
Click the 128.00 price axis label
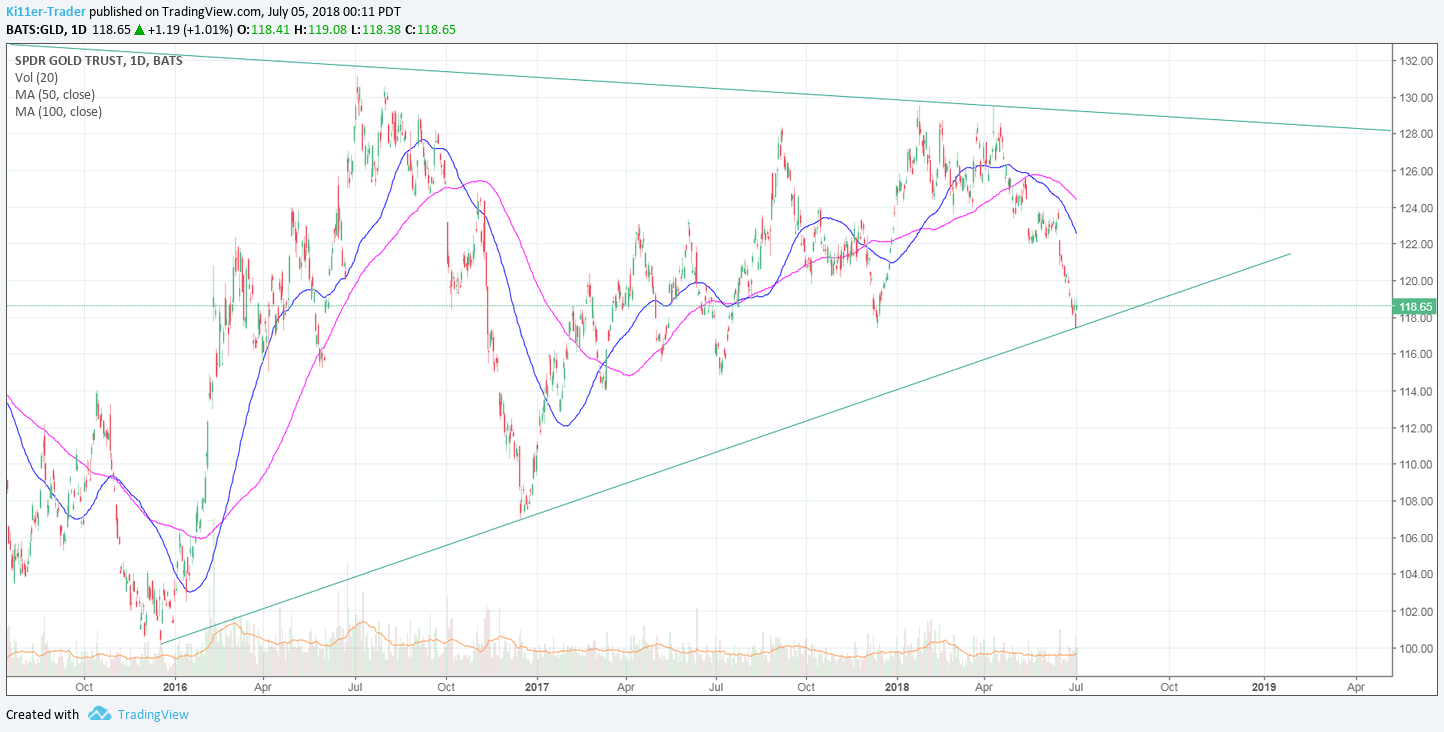[1416, 134]
